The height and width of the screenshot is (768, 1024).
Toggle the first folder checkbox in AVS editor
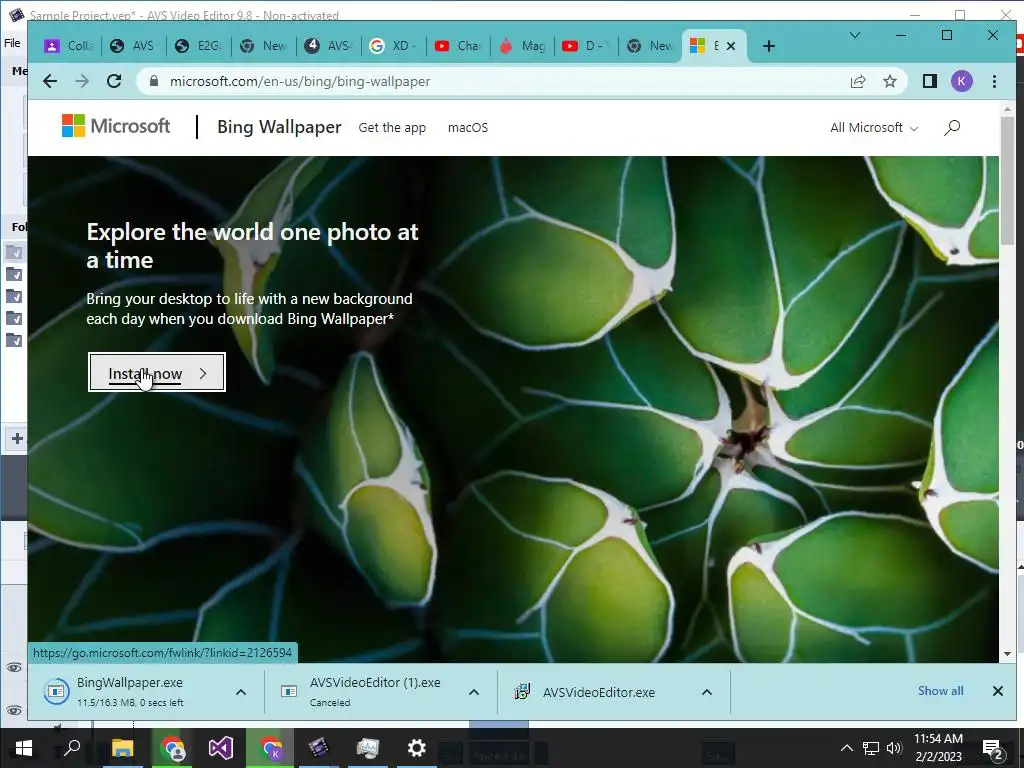(14, 251)
